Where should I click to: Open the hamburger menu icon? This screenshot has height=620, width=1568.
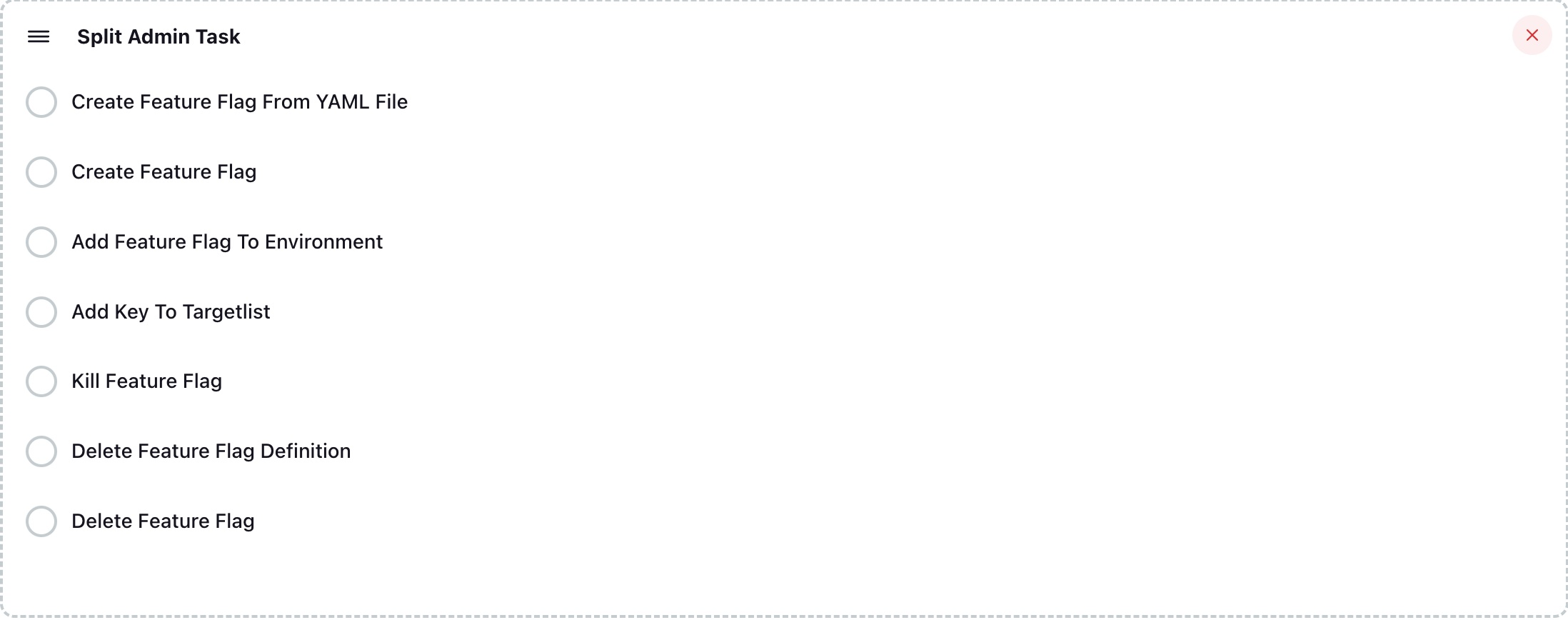click(x=39, y=36)
